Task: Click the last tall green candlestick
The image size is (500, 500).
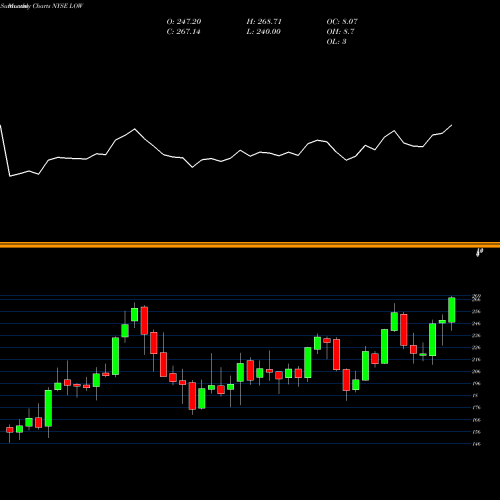Action: point(452,310)
